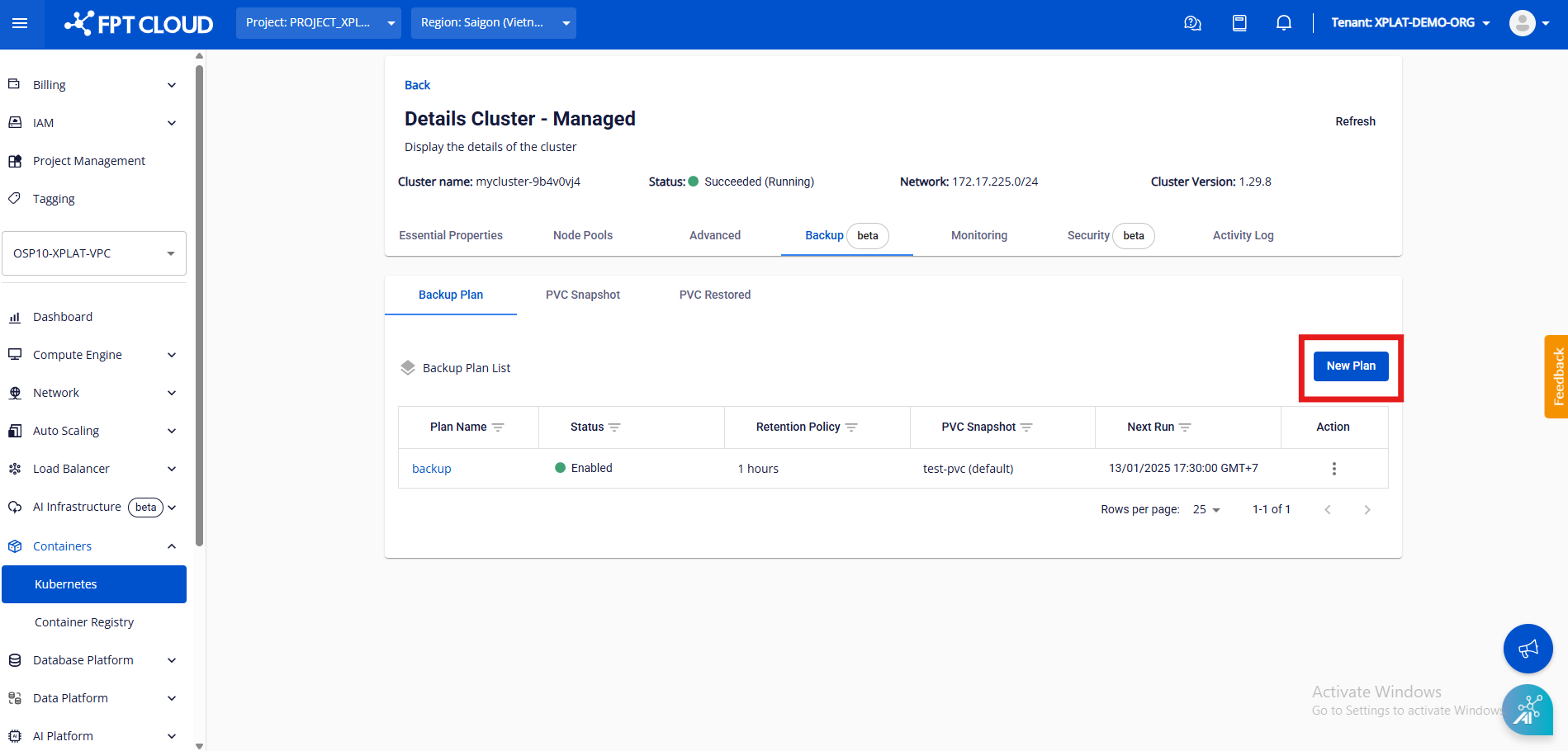Open the three-dot action menu for backup
The image size is (1568, 751).
click(x=1334, y=469)
